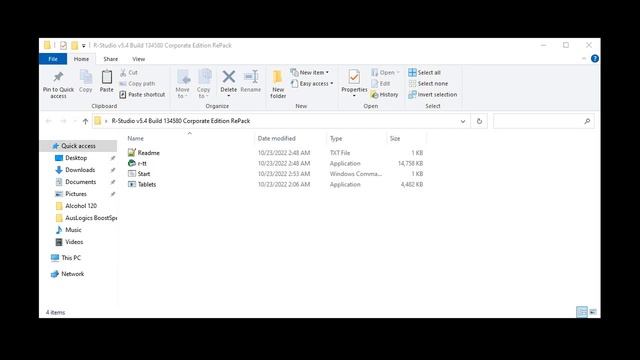640x360 pixels.
Task: Click New folder icon in title bar
Action: (x=74, y=45)
